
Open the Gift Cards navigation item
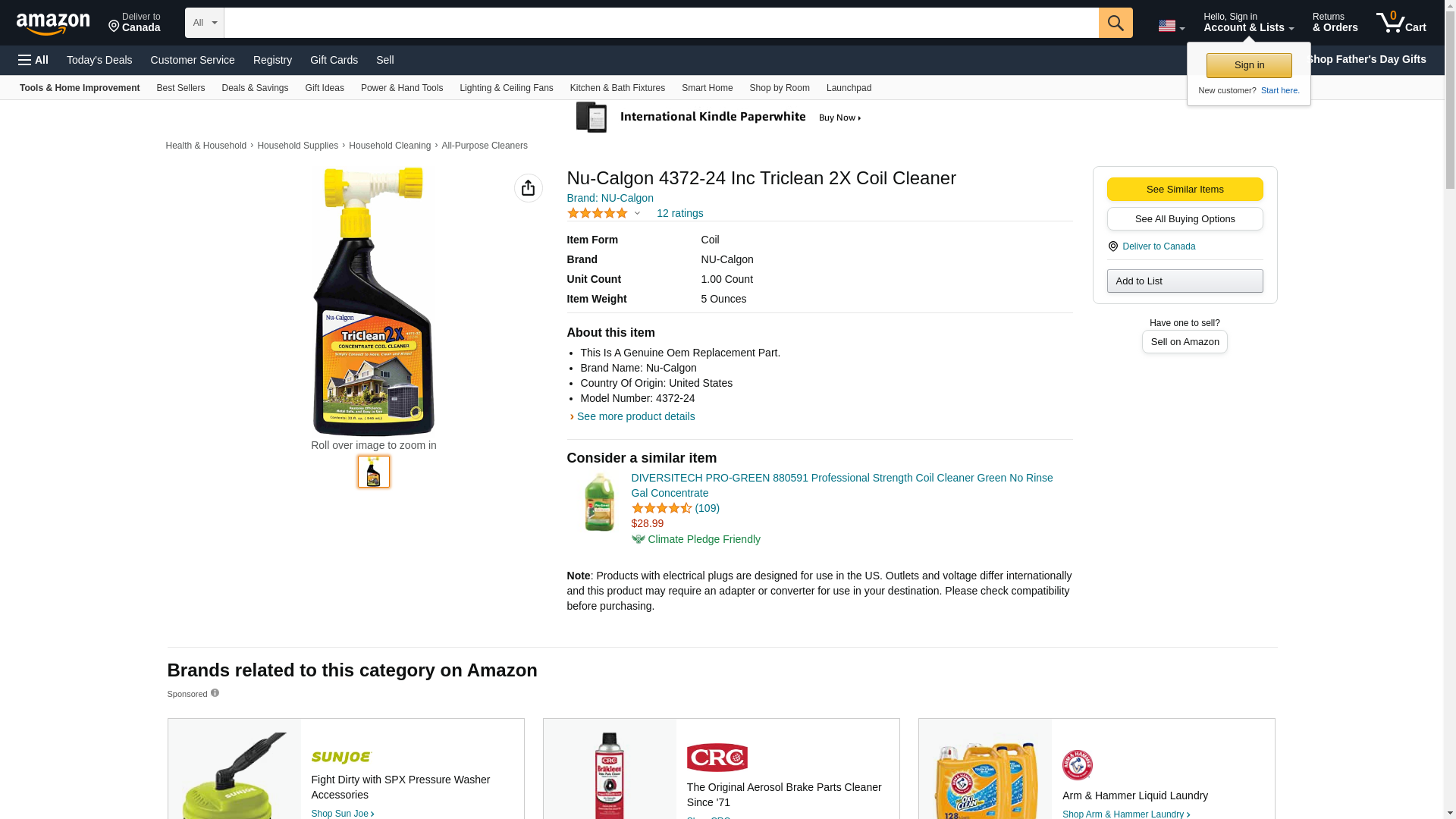[x=334, y=60]
